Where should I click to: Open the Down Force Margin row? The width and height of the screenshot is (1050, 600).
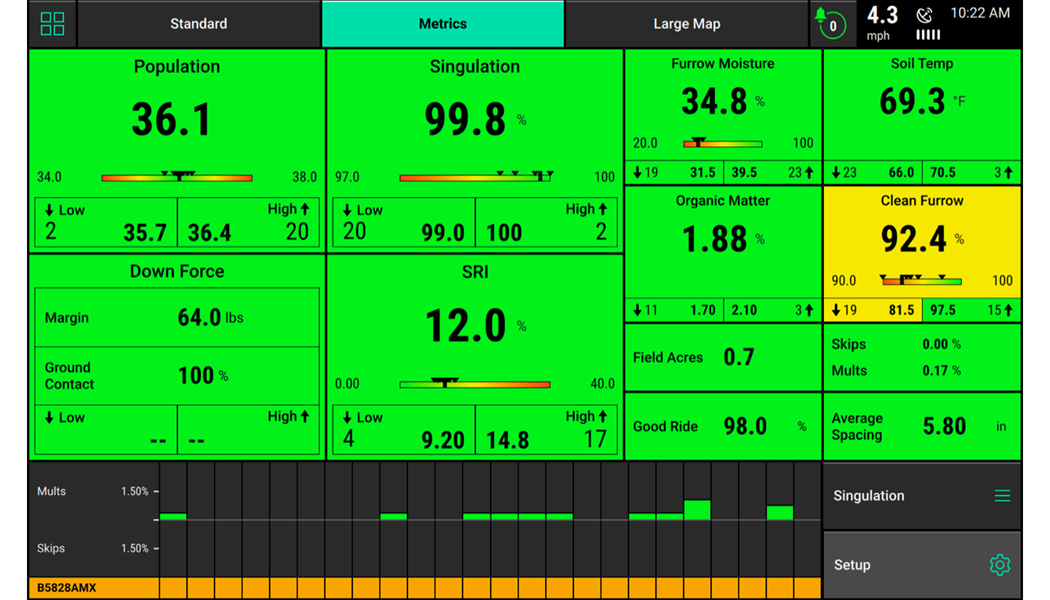pos(177,318)
